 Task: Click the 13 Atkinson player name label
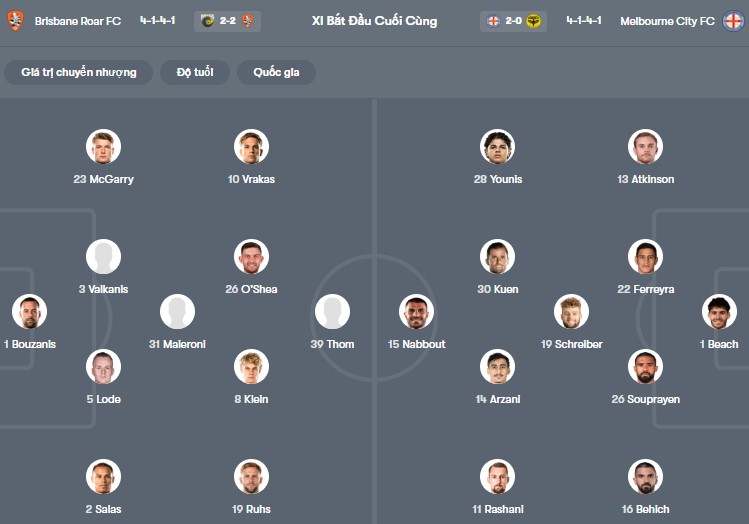point(645,179)
